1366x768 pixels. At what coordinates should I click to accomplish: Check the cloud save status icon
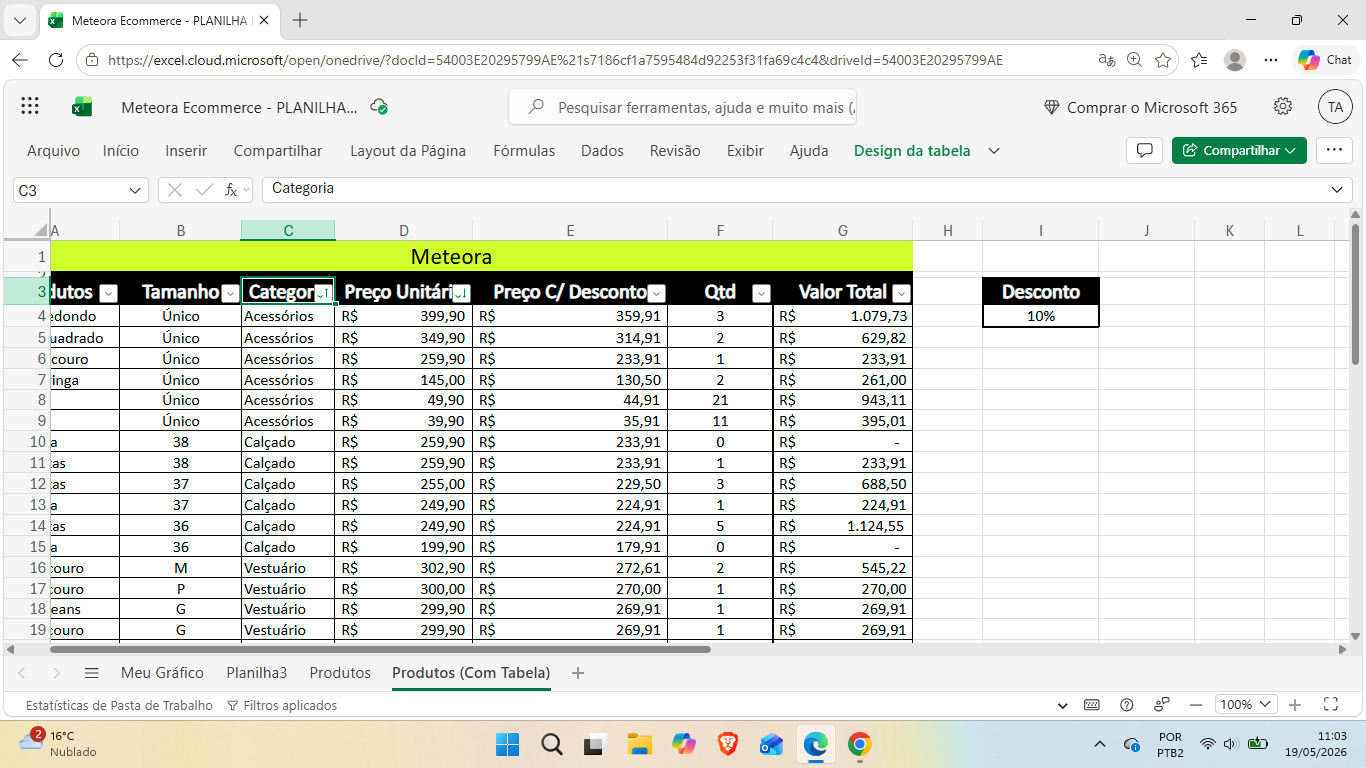click(379, 107)
